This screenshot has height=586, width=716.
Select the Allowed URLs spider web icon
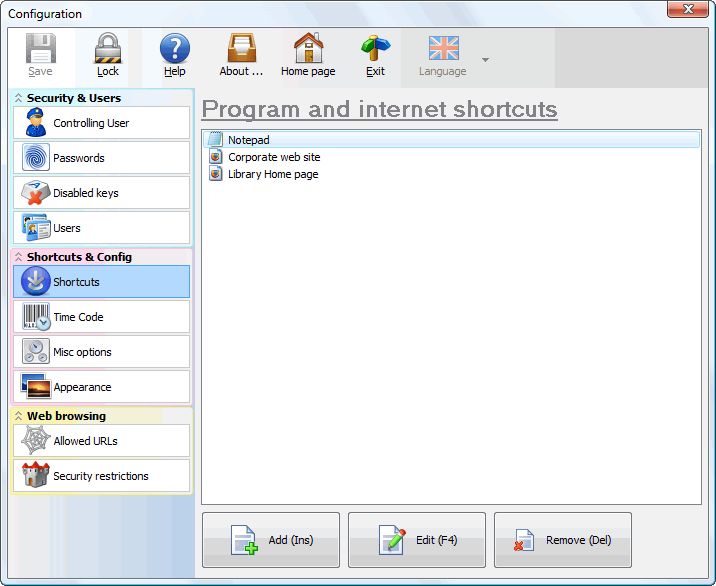tap(36, 440)
